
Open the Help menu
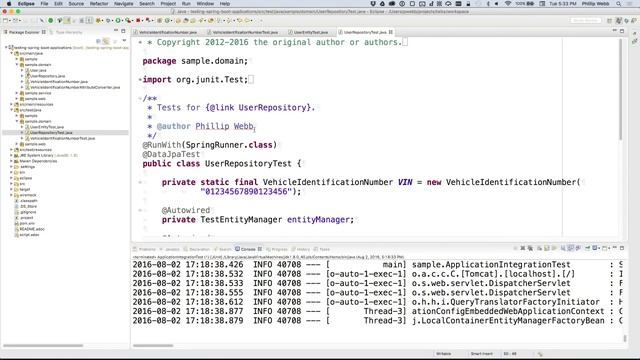point(225,4)
